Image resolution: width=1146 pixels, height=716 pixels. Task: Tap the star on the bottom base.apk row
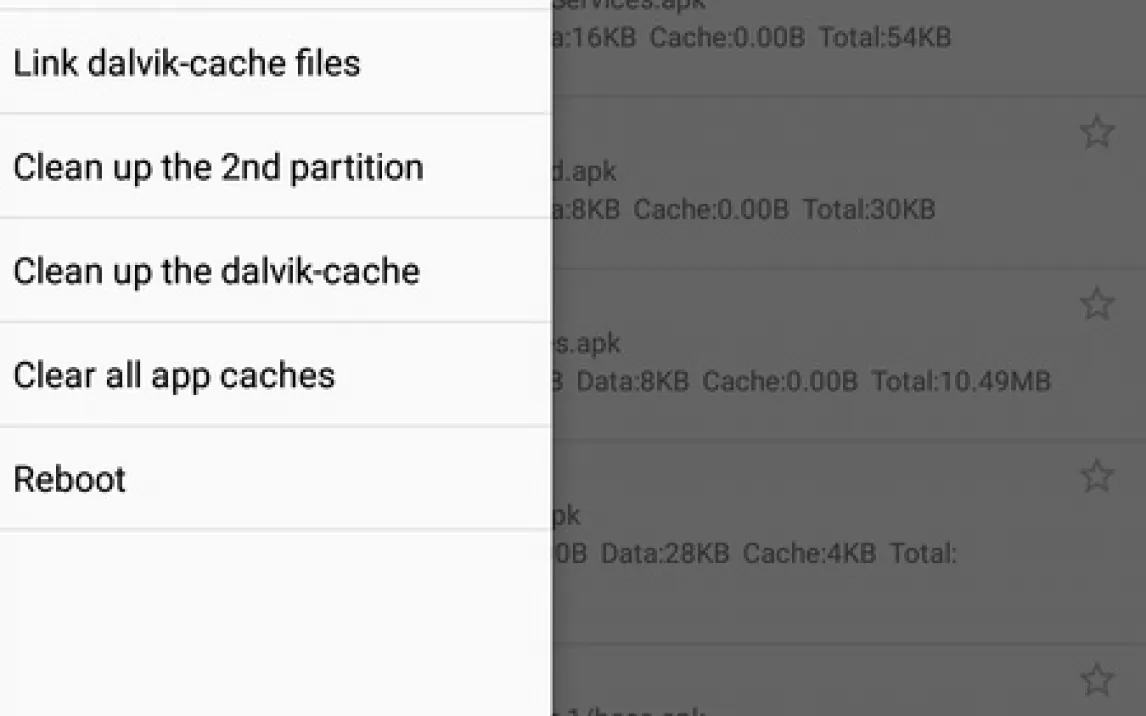point(1097,680)
